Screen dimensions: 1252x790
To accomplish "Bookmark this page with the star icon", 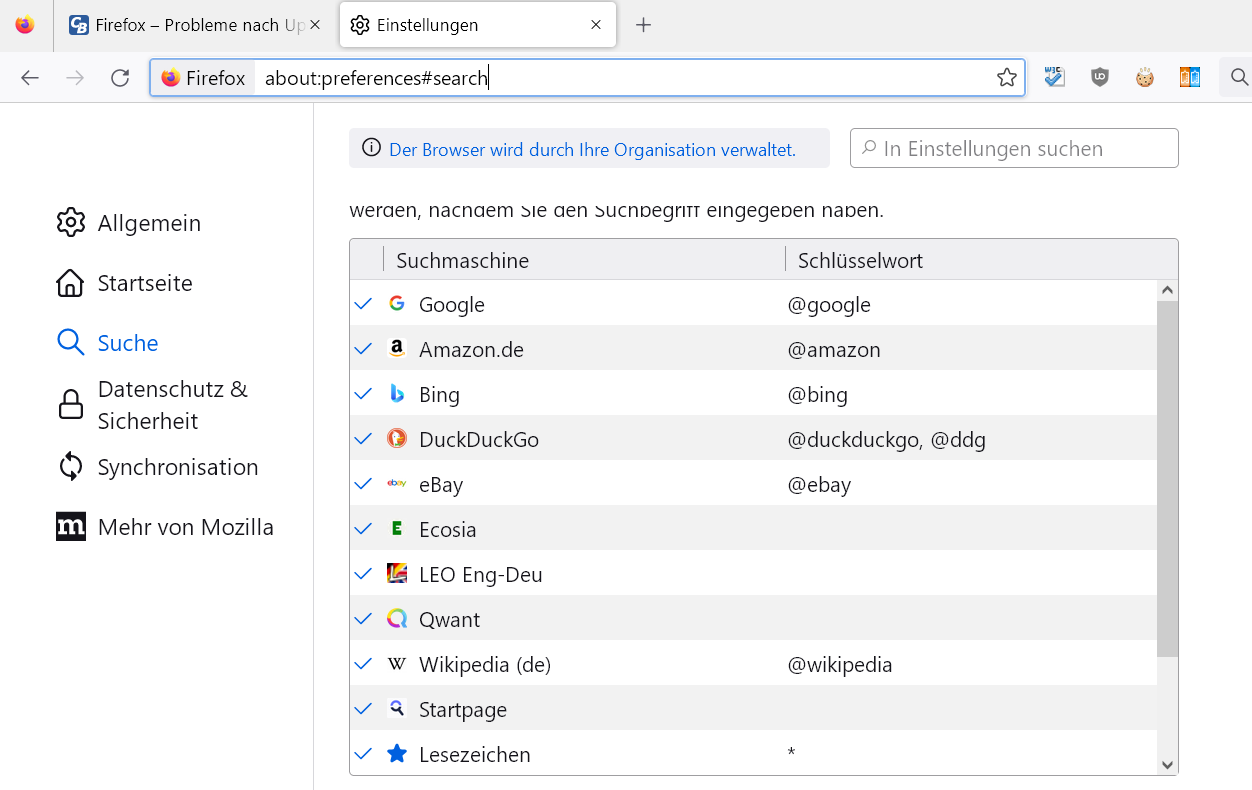I will pos(1007,78).
